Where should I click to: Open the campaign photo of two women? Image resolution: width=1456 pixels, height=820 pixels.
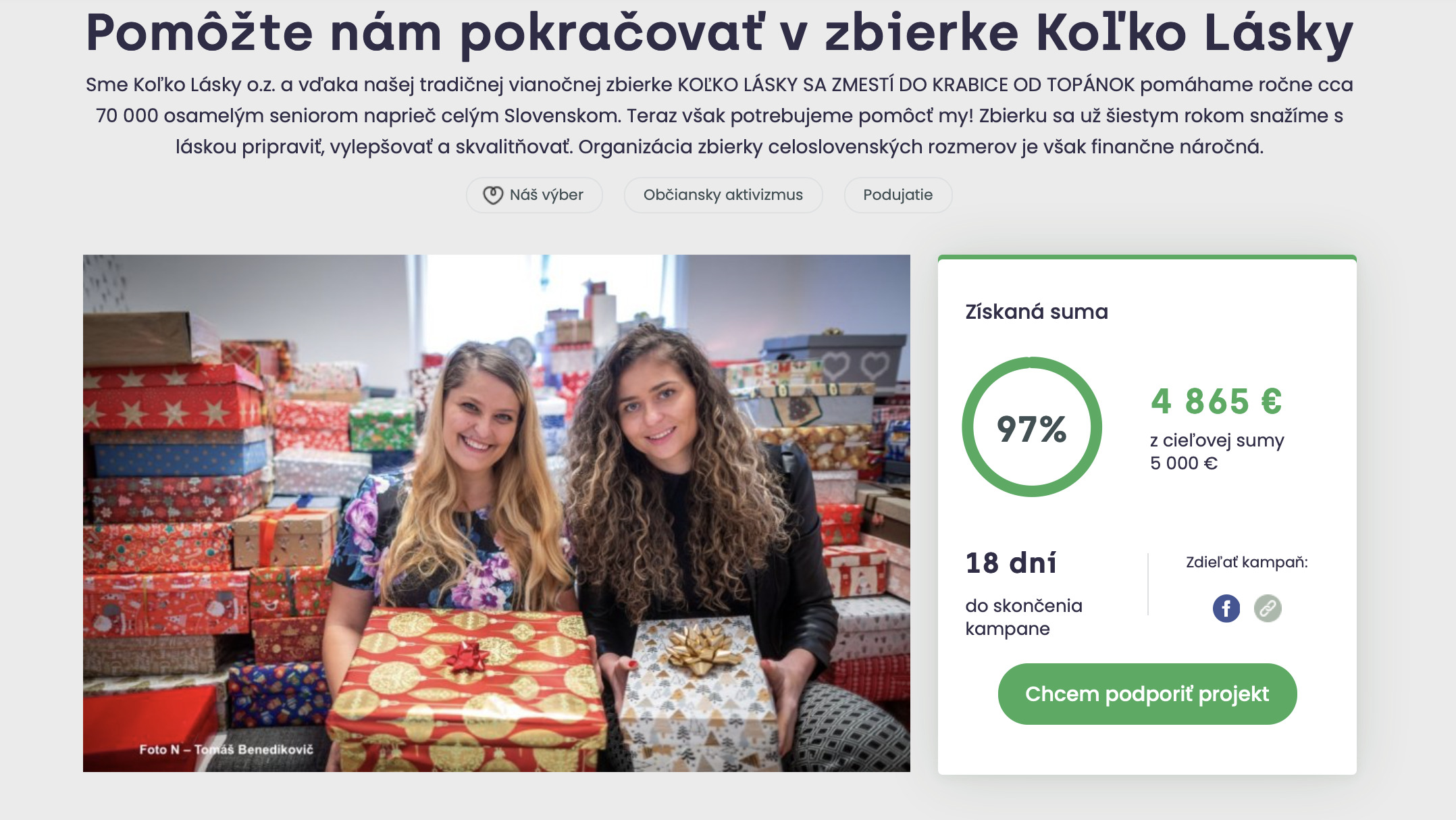(496, 513)
